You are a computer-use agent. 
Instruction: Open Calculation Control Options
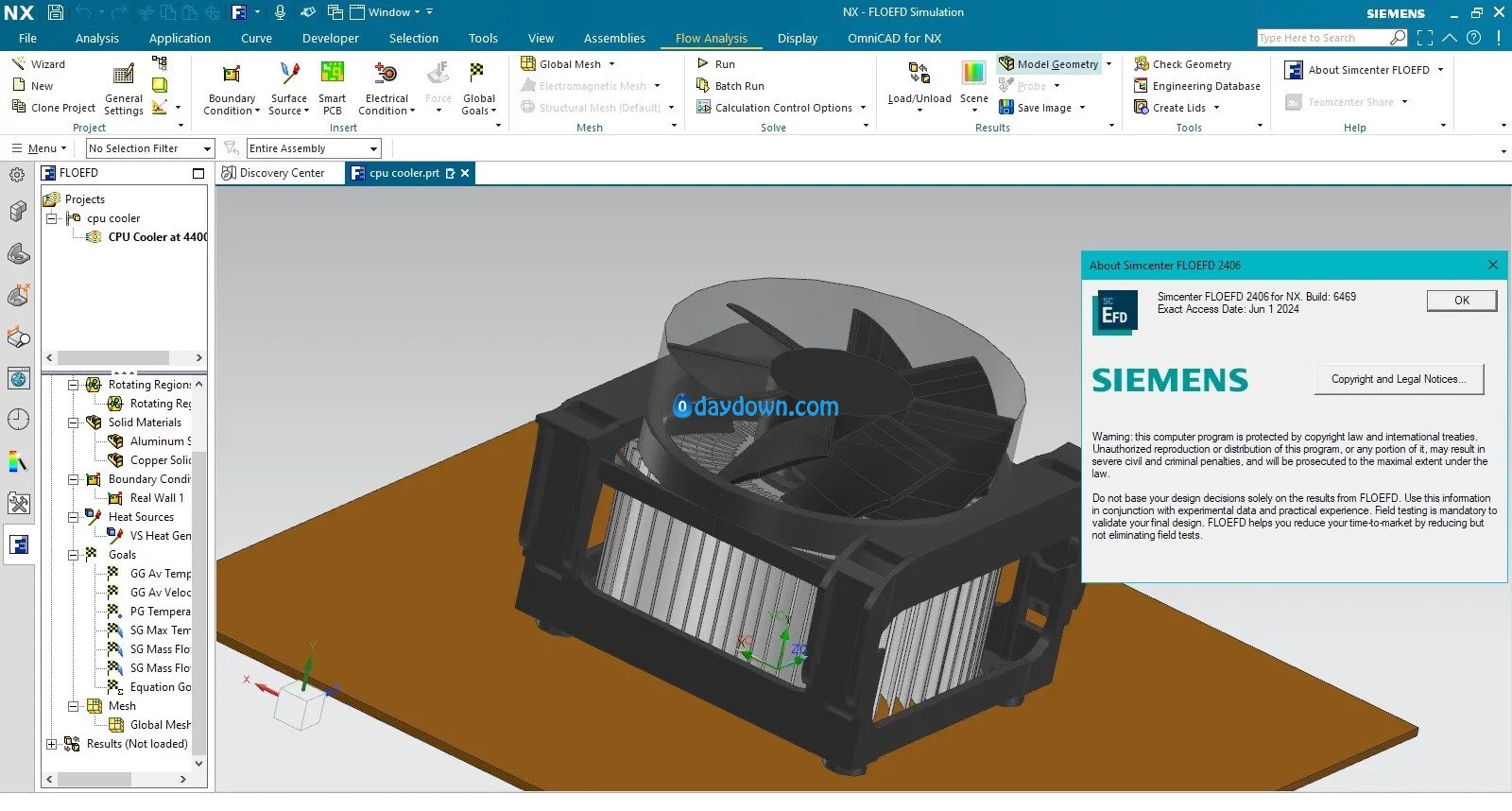click(775, 108)
